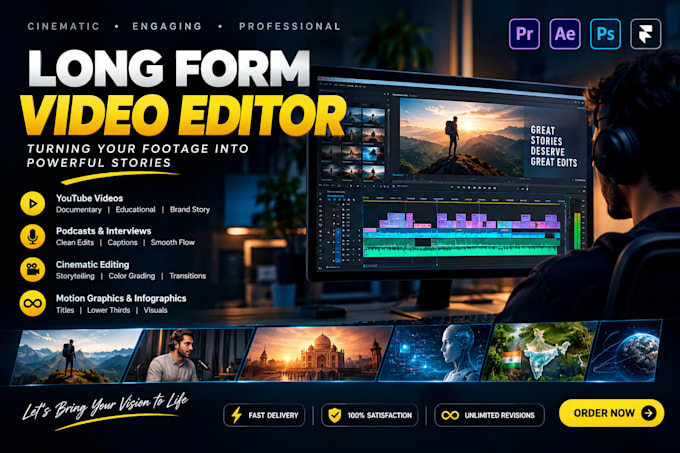Click the hiker sunset preview on the monitor

pyautogui.click(x=462, y=137)
